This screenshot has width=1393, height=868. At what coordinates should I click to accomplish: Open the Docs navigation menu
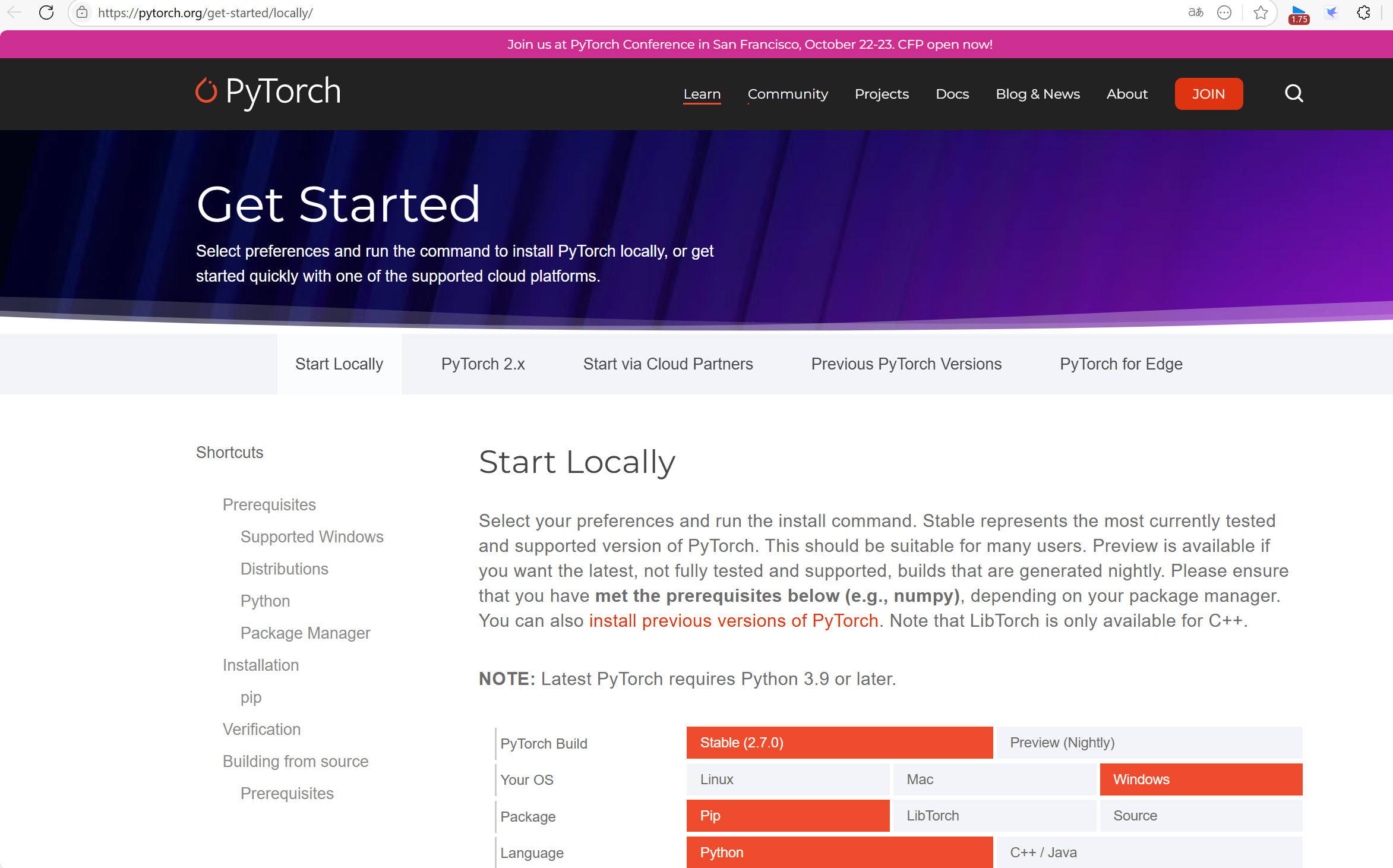pyautogui.click(x=952, y=94)
